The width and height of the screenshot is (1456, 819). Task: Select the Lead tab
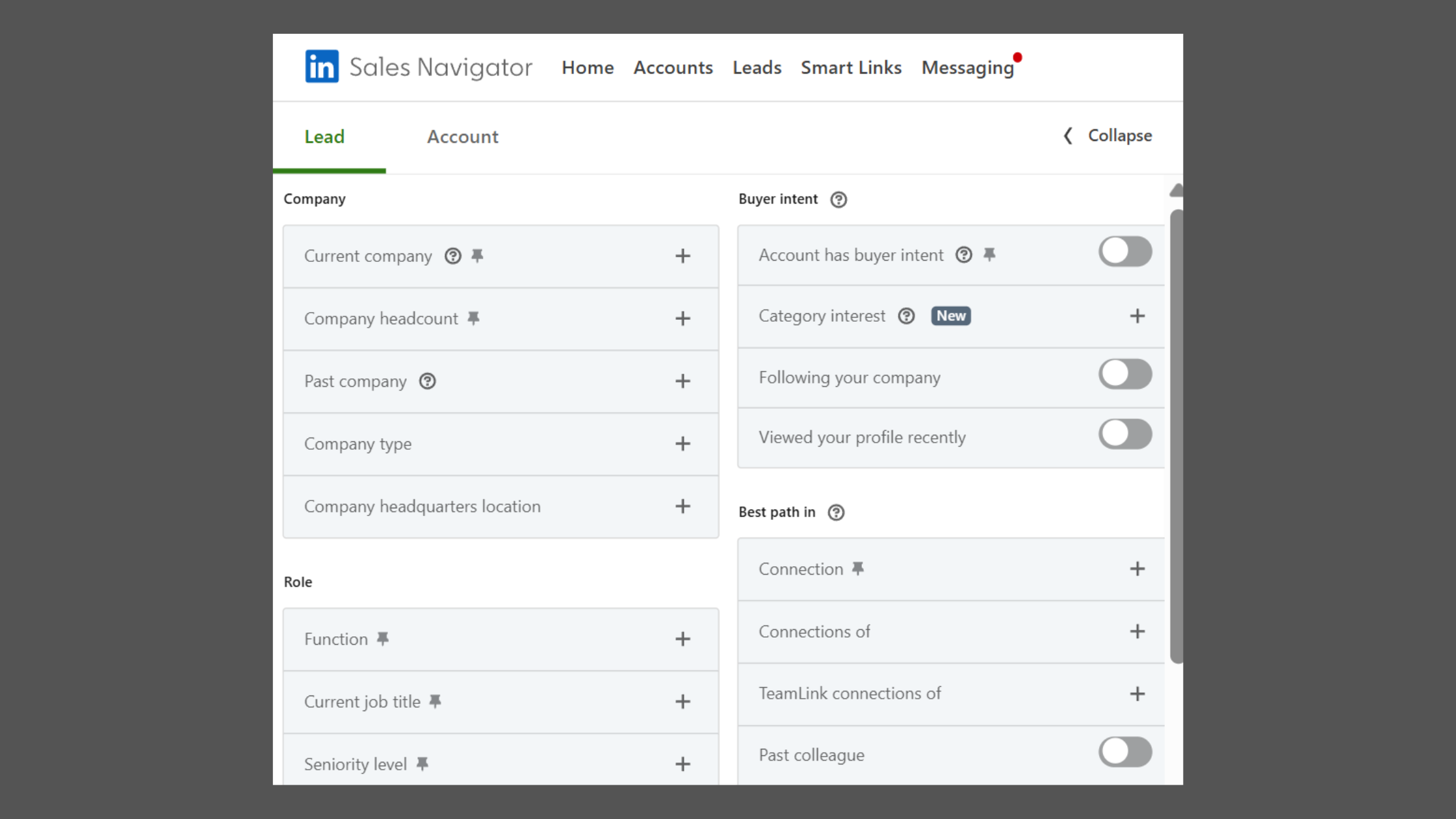click(324, 136)
